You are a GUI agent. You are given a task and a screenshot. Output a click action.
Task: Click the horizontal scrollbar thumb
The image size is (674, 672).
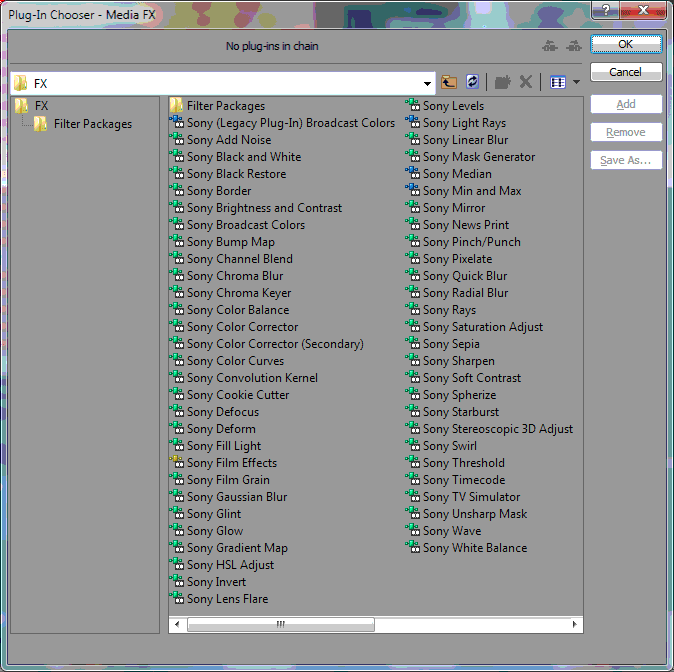[281, 624]
